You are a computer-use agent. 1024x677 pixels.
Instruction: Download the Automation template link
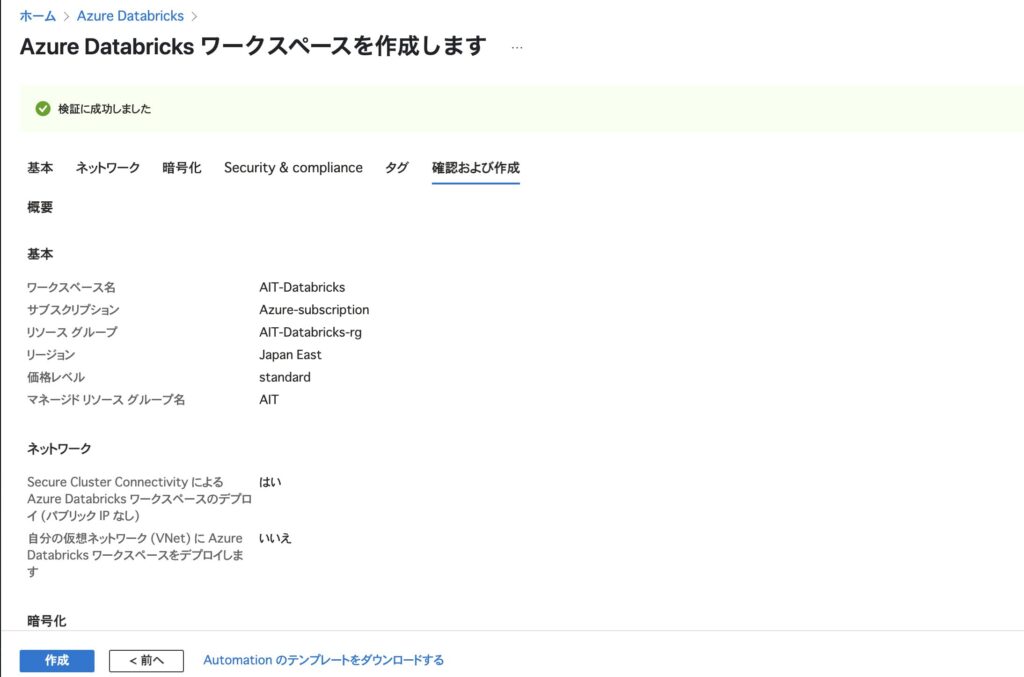[x=323, y=660]
